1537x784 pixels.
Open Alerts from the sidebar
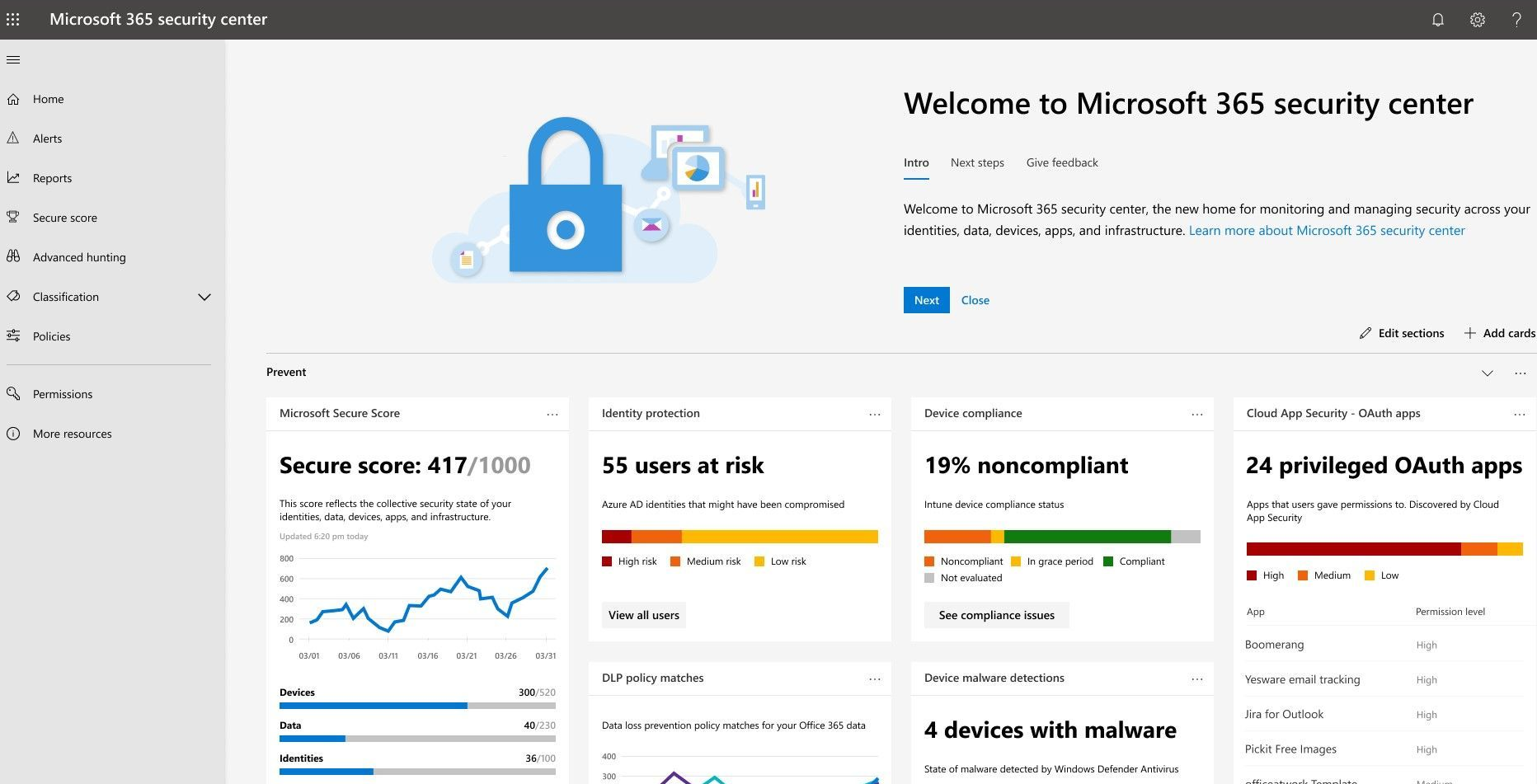click(x=46, y=138)
